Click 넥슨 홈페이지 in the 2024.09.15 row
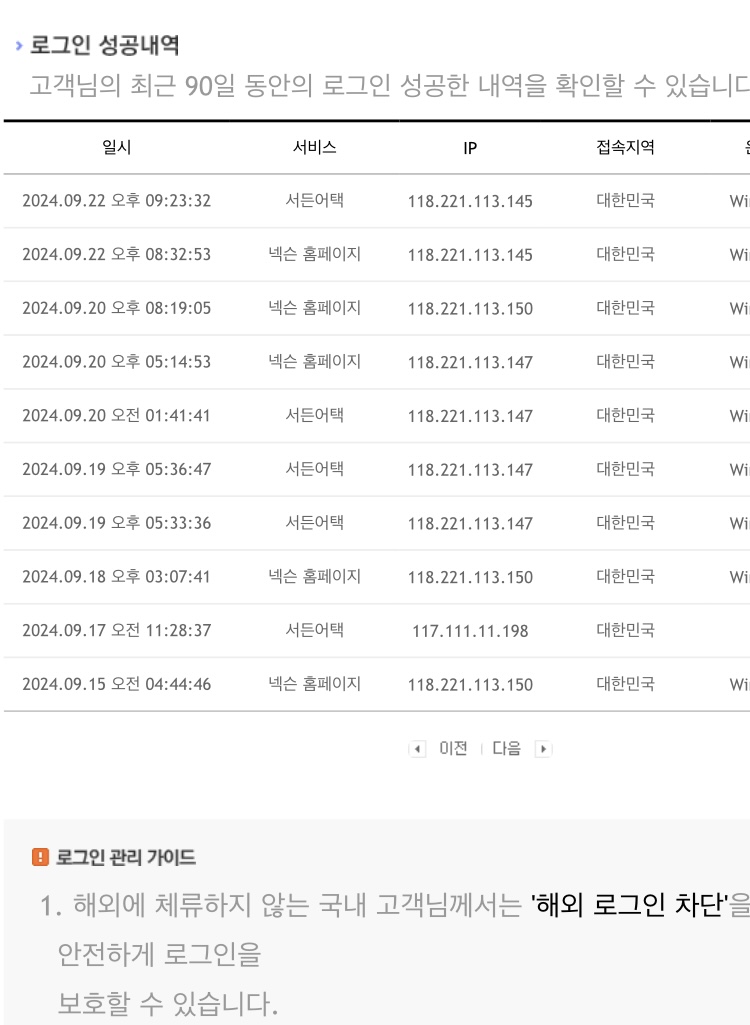The height and width of the screenshot is (1025, 750). click(x=314, y=685)
